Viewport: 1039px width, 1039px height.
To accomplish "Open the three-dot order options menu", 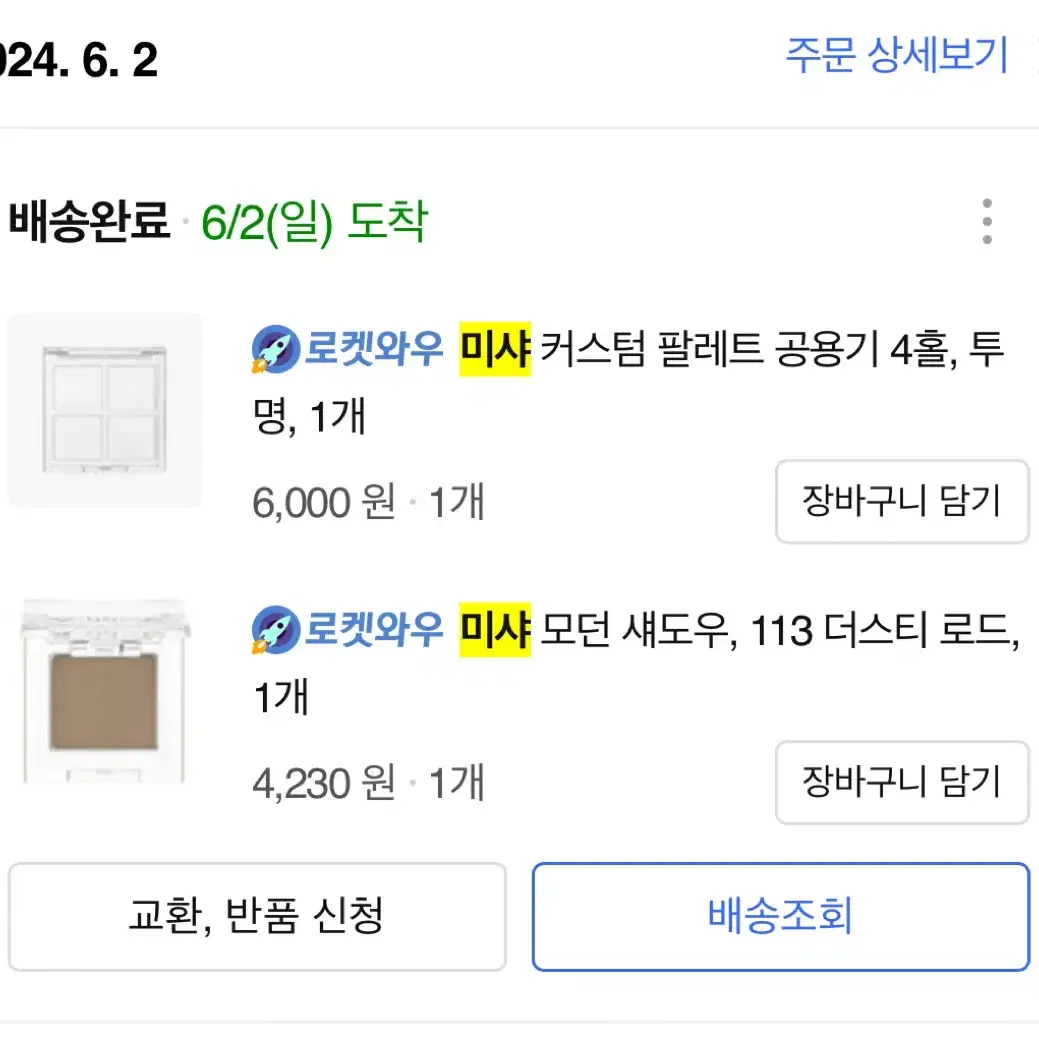I will [987, 221].
